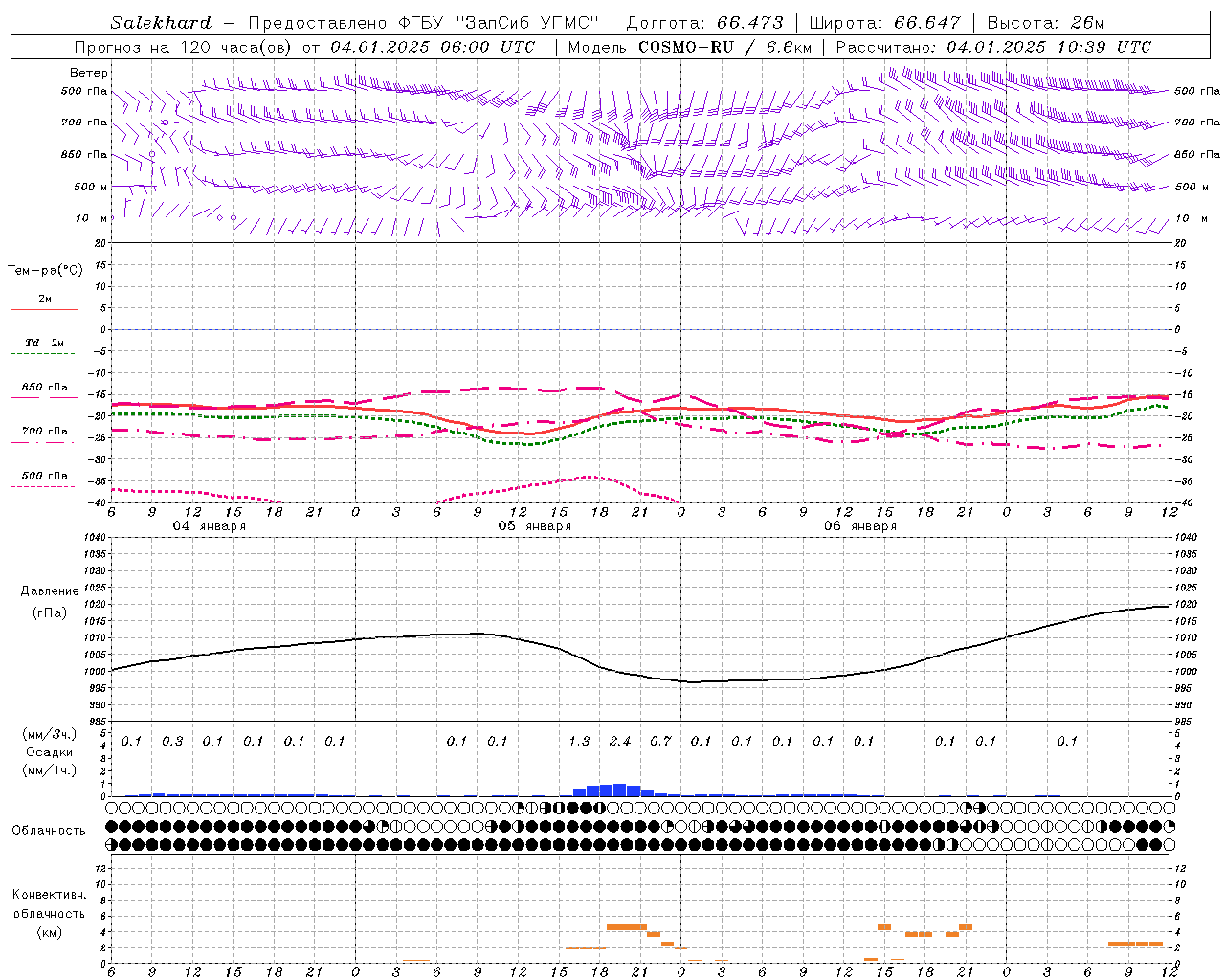1225x980 pixels.
Task: Click the 0.3 precipitation amount value
Action: point(172,741)
